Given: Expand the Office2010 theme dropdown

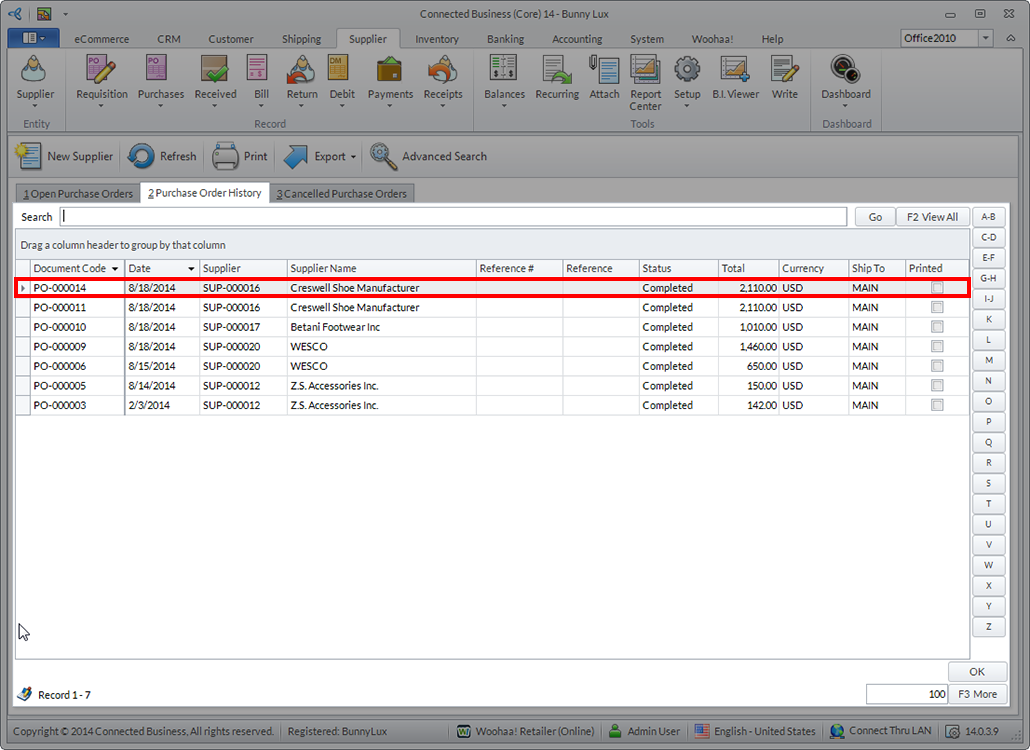Looking at the screenshot, I should [x=986, y=38].
